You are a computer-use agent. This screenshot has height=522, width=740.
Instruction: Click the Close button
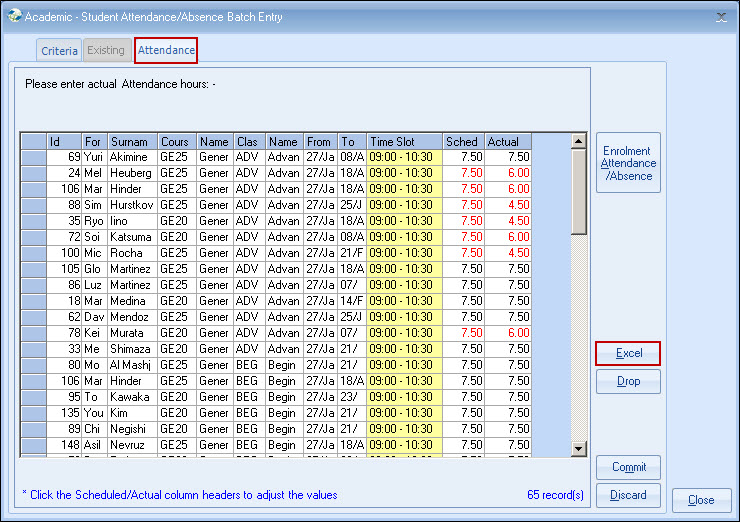click(x=701, y=500)
